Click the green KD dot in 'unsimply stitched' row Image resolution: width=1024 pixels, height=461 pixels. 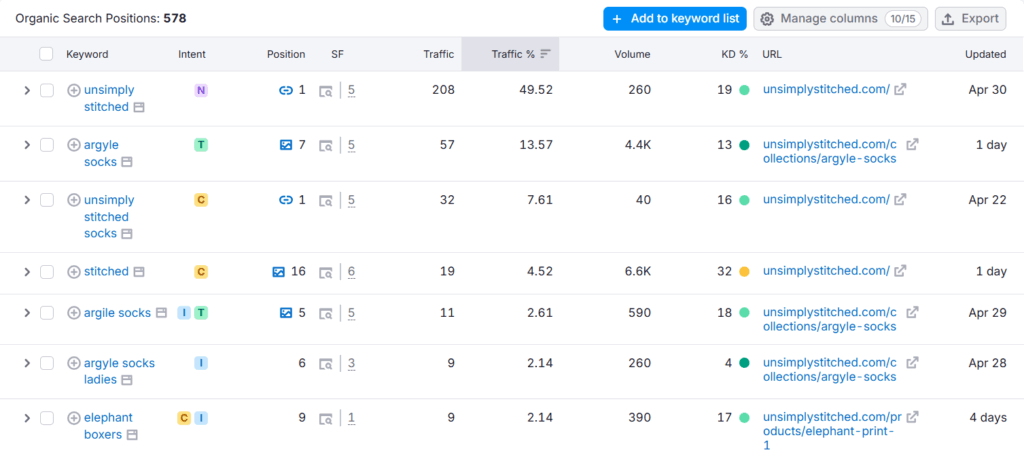[x=744, y=90]
